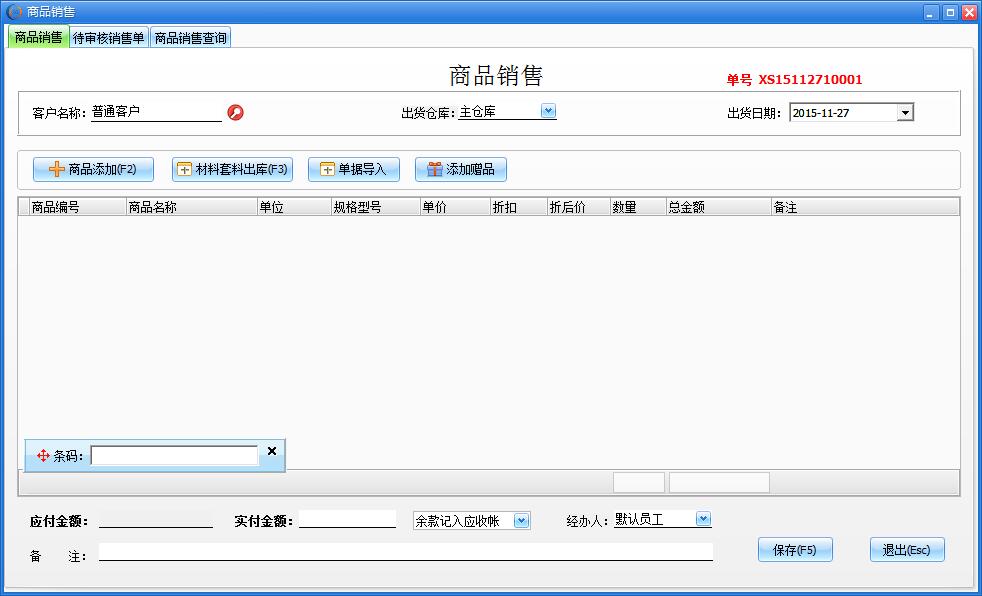This screenshot has width=982, height=596.
Task: Close the 条码 barcode panel
Action: tap(272, 451)
